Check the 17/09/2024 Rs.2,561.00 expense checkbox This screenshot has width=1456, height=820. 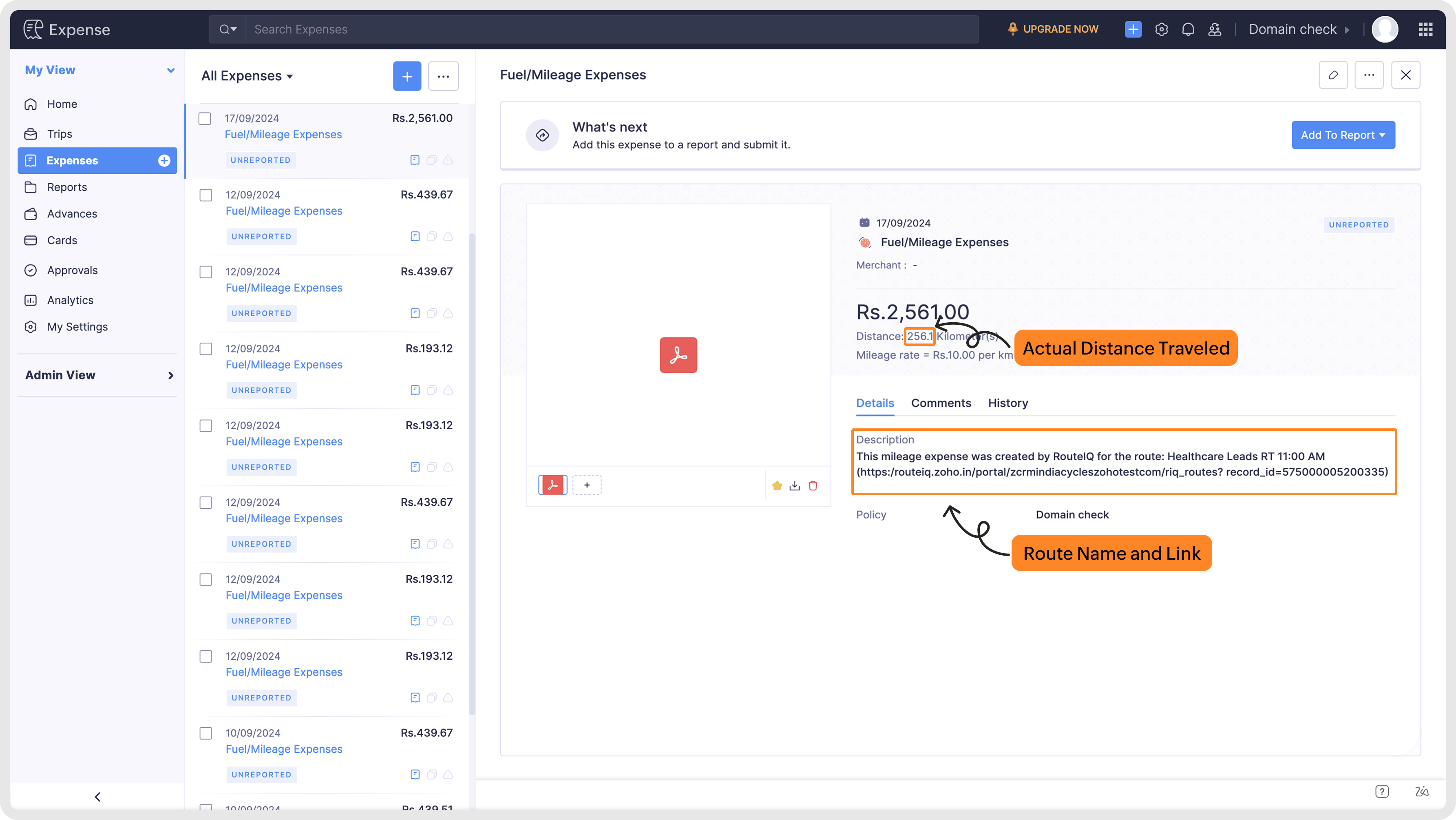tap(205, 119)
